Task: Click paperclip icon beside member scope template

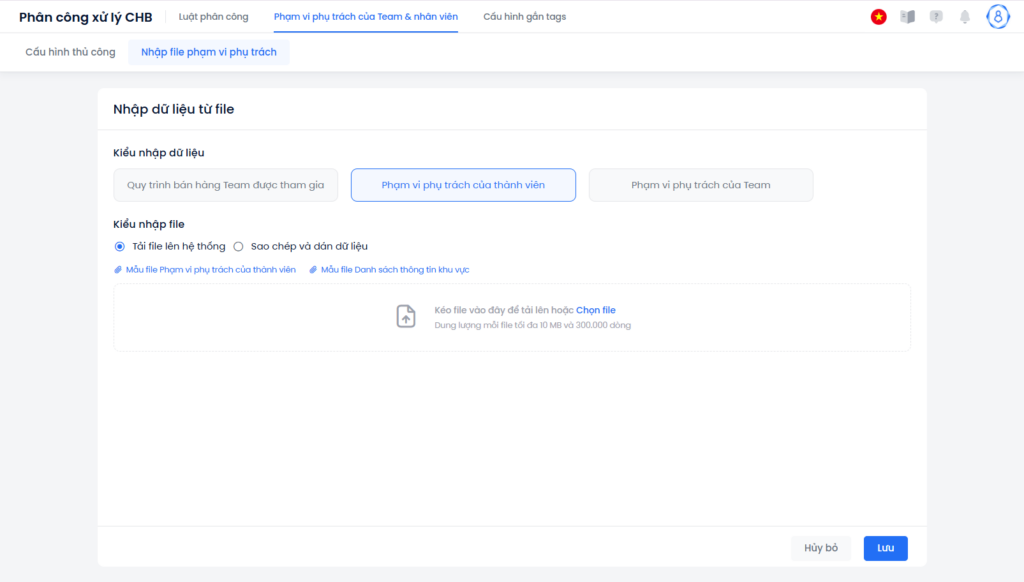Action: 118,270
